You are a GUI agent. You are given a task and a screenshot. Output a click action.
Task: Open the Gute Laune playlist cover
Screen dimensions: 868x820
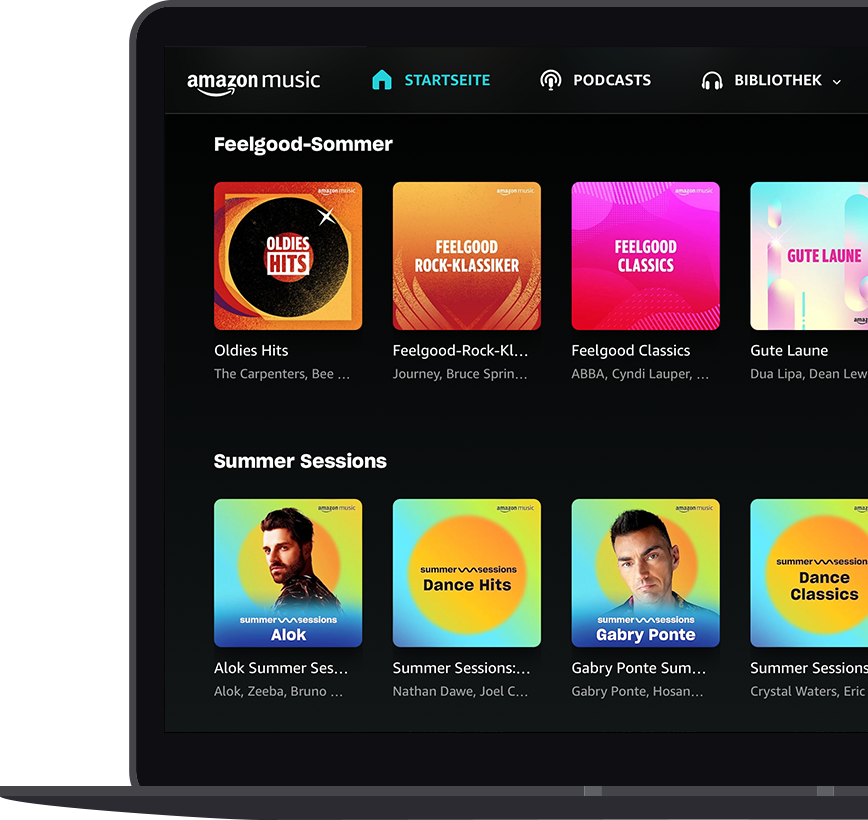pos(809,256)
